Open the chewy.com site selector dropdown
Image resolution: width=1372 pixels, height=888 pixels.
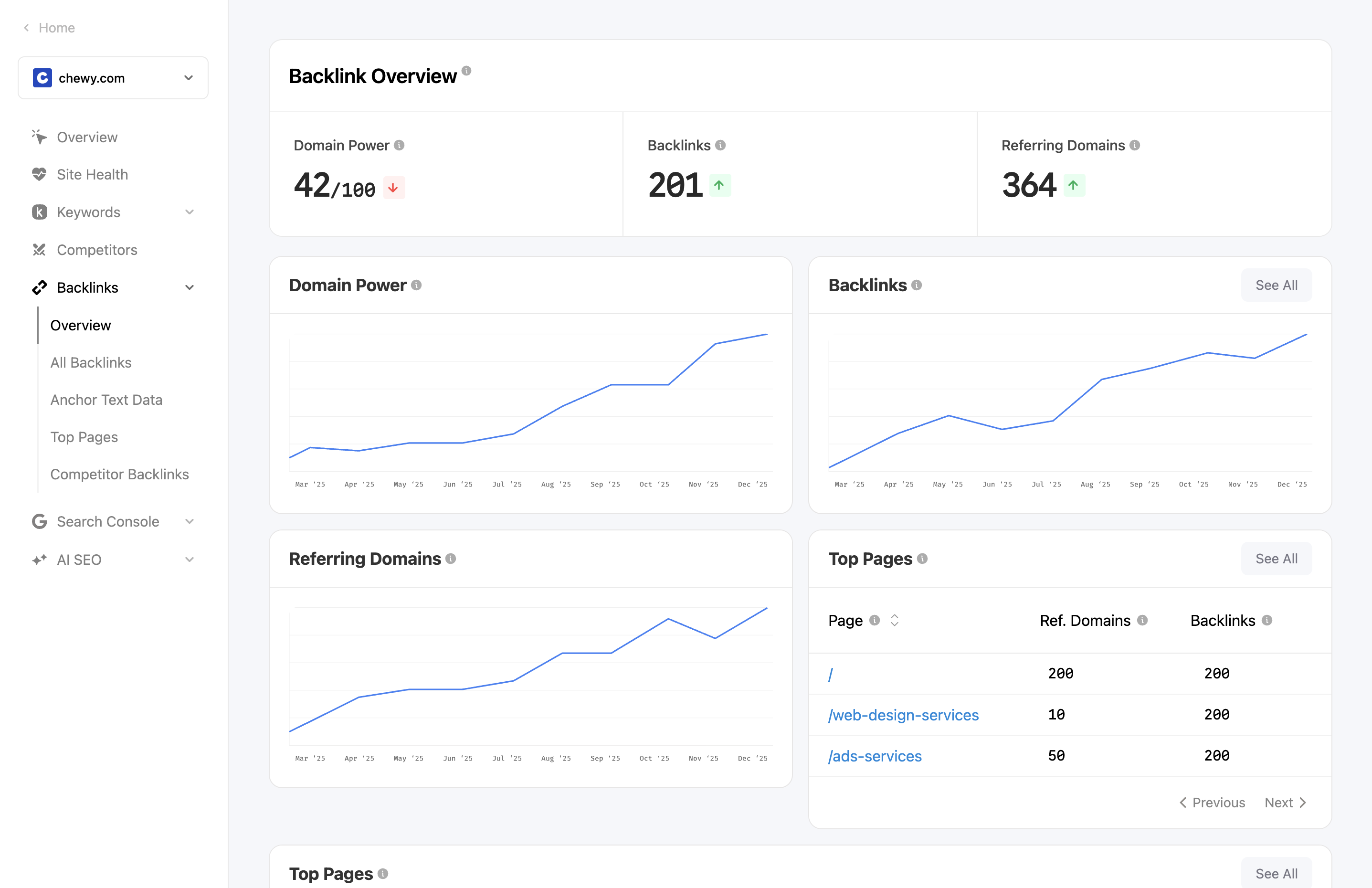click(x=113, y=78)
